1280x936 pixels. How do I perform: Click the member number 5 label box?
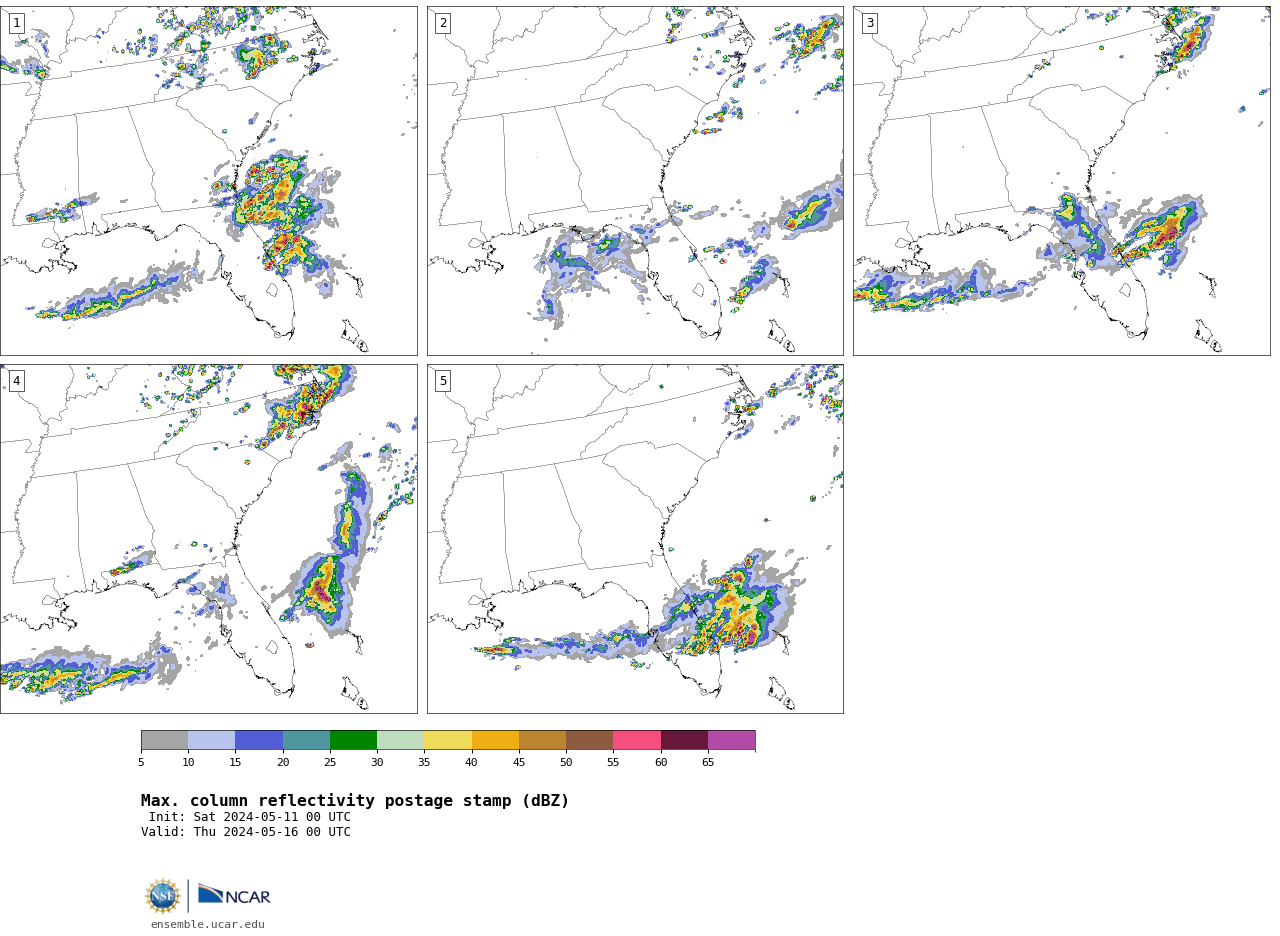click(443, 381)
